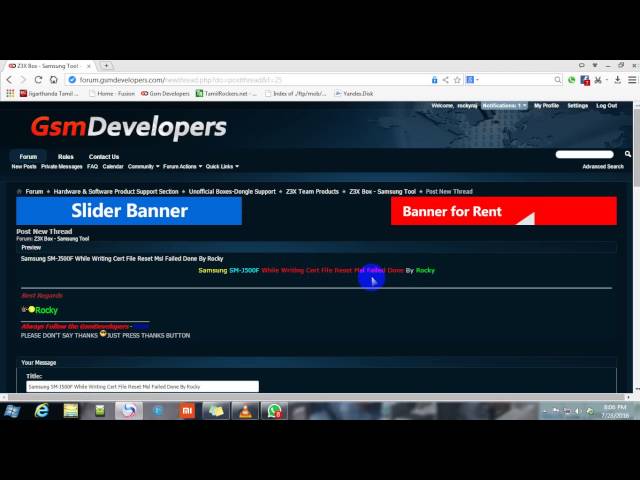Select the Rules navigation tab

[66, 157]
